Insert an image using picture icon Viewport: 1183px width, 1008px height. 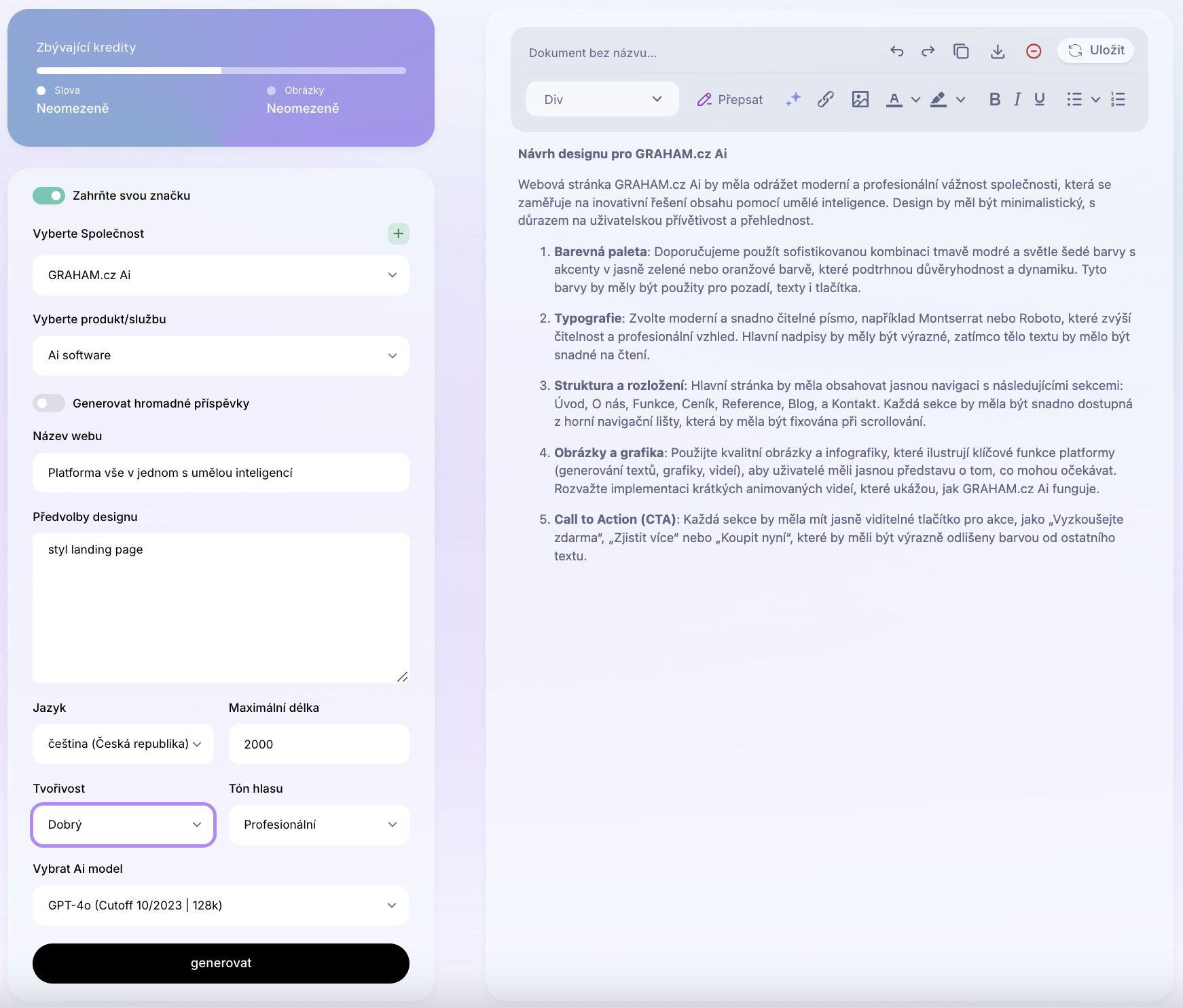(x=860, y=100)
